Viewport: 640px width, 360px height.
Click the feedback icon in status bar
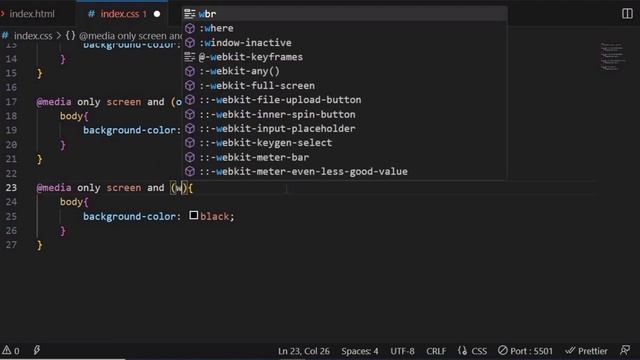pos(625,350)
